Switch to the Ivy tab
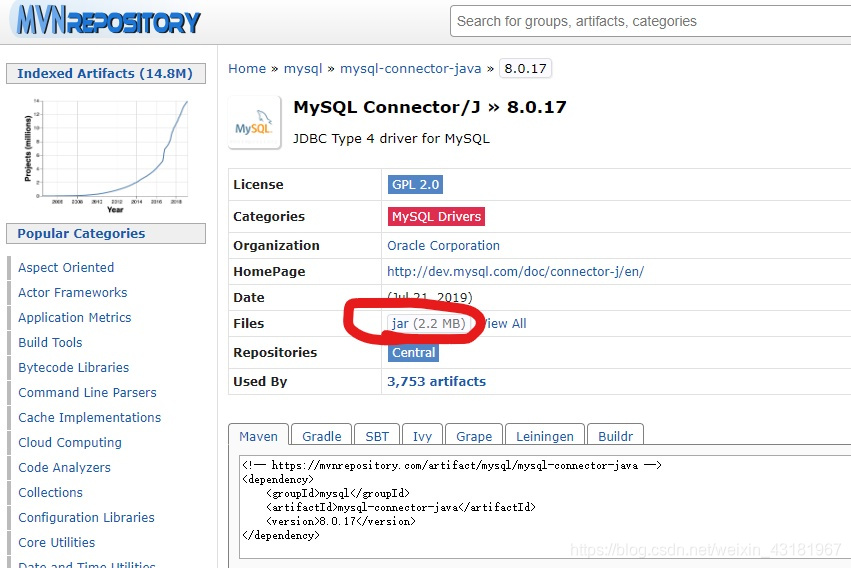The width and height of the screenshot is (851, 568). tap(422, 436)
